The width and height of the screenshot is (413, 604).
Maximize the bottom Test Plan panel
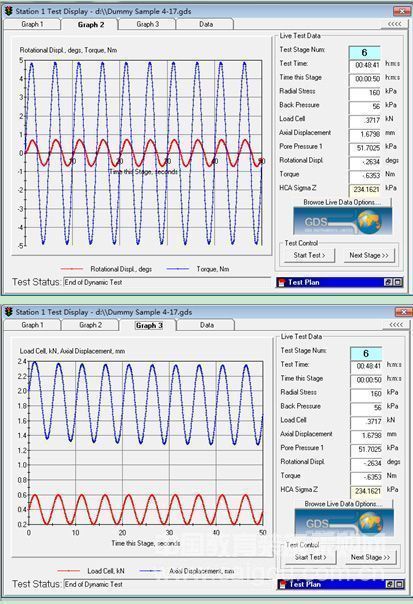[x=399, y=584]
